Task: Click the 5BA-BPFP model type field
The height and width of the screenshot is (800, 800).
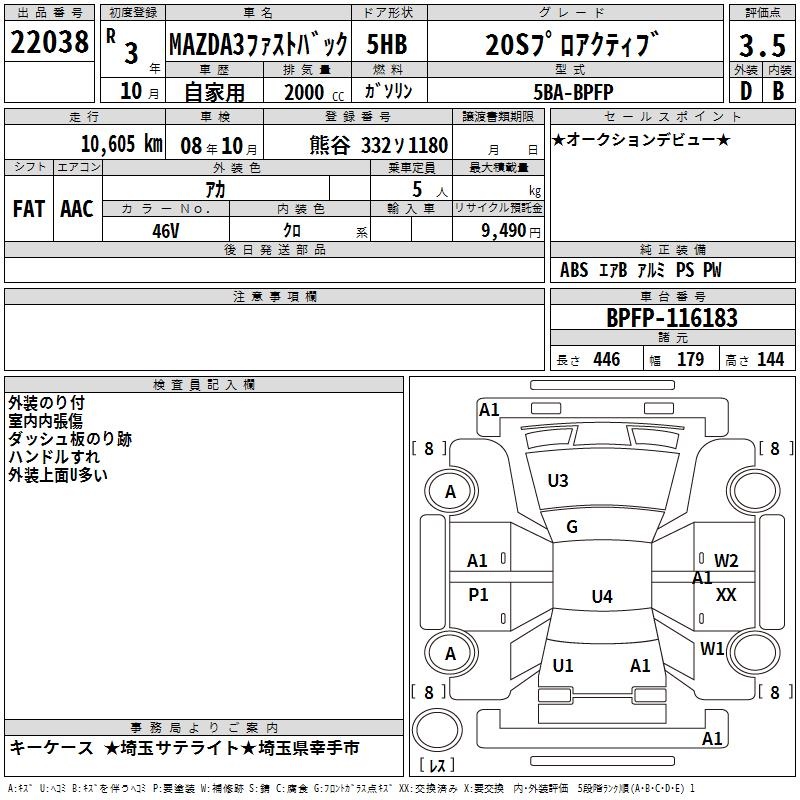Action: coord(574,91)
